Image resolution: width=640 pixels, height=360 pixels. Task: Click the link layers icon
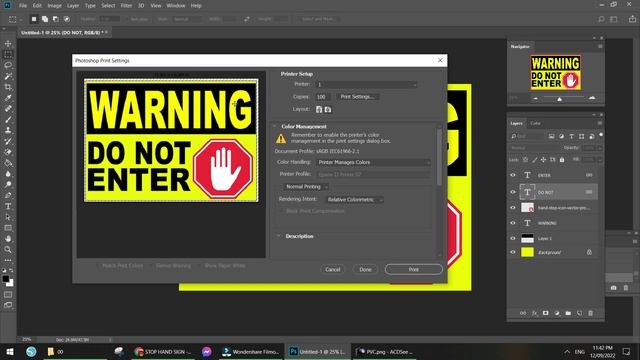coord(523,313)
